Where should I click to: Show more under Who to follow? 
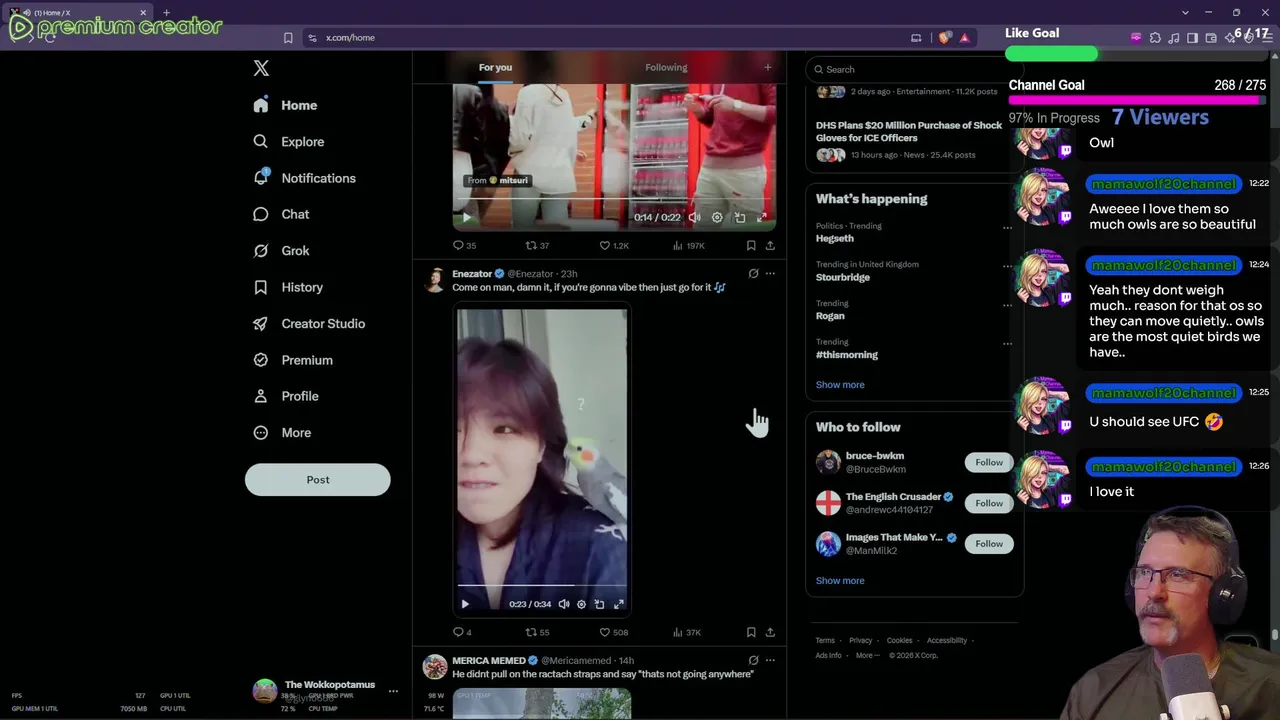[840, 581]
